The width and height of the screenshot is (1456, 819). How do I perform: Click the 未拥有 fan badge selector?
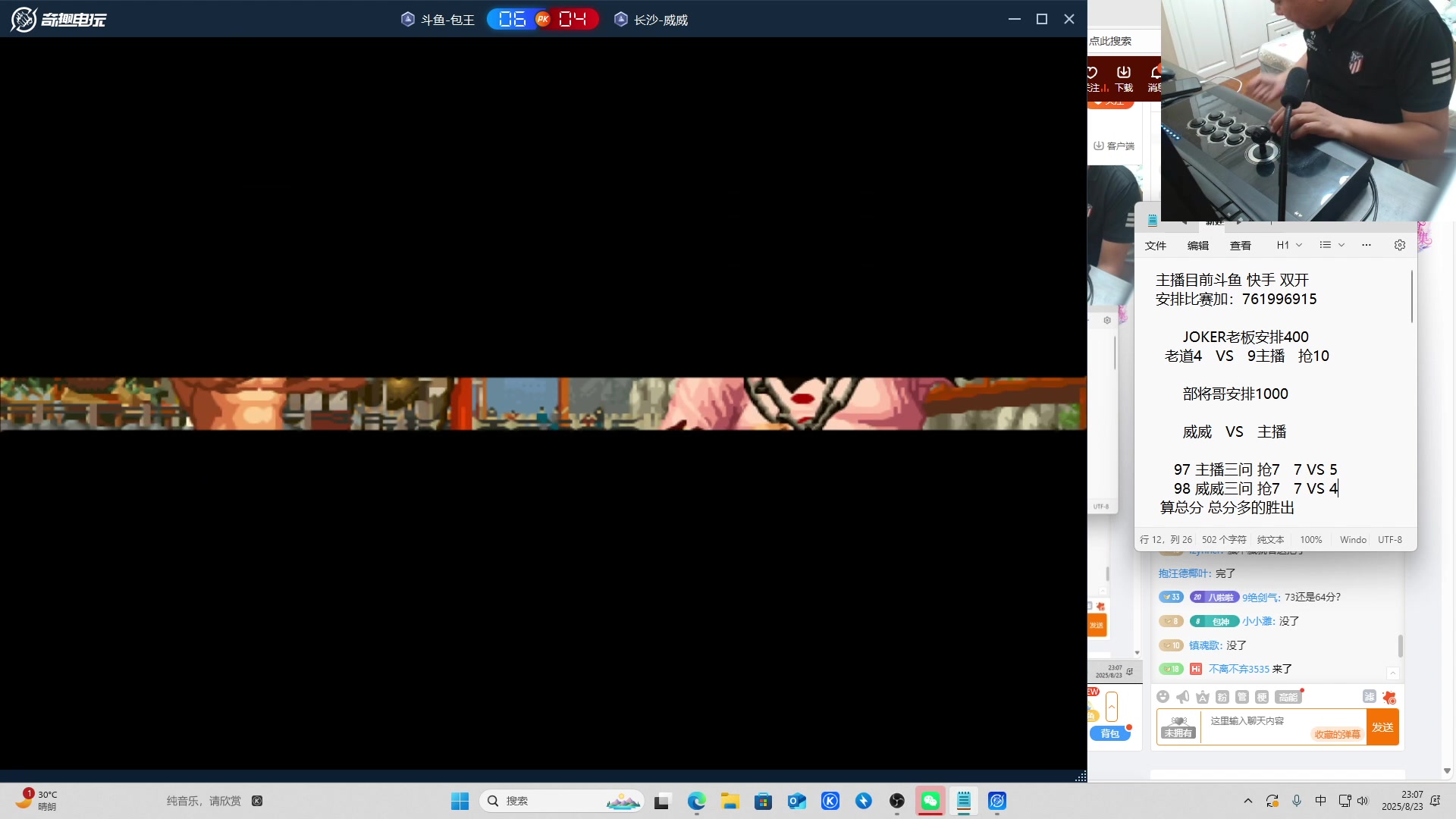[x=1178, y=727]
